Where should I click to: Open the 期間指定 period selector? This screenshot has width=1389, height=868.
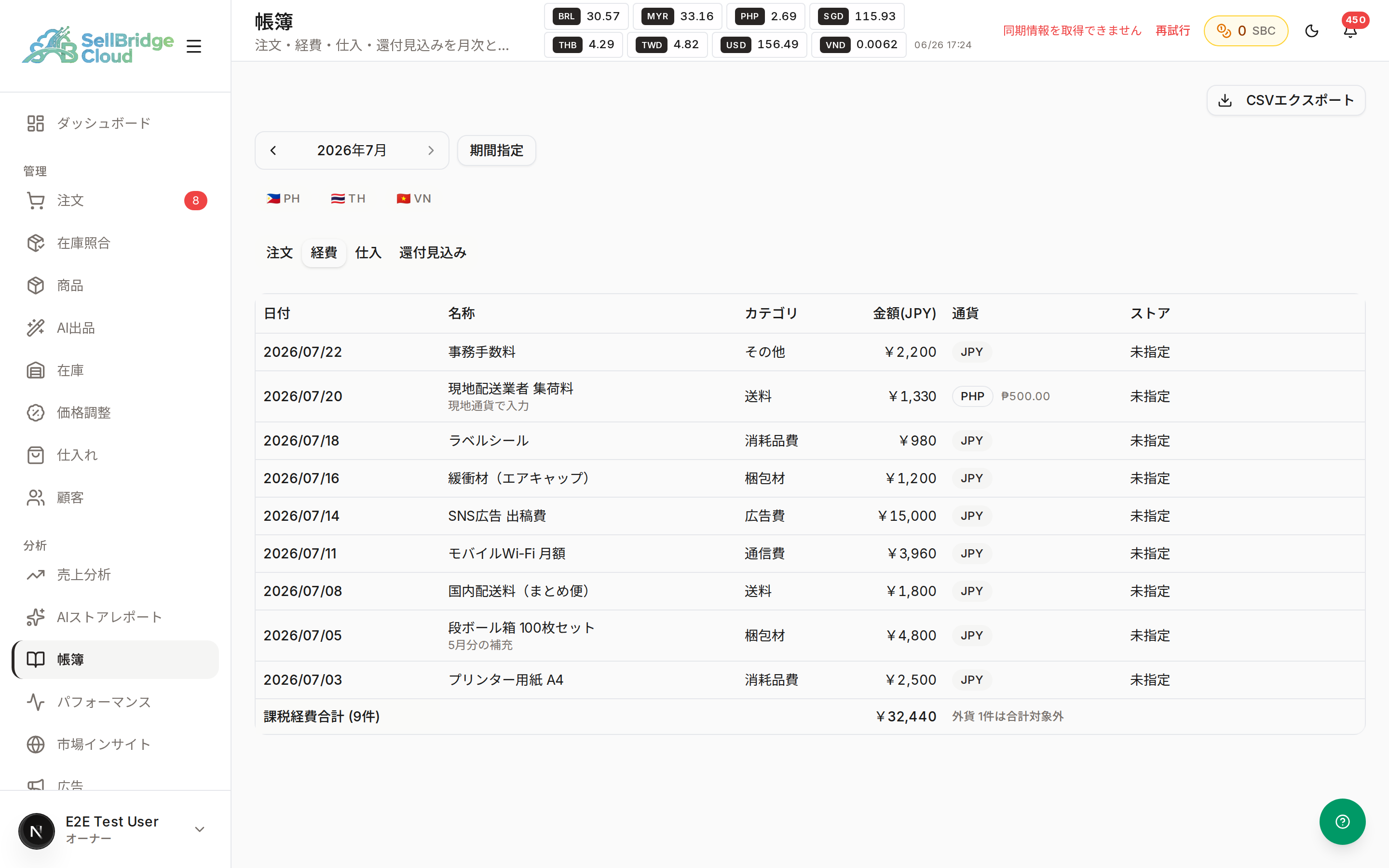click(x=496, y=150)
